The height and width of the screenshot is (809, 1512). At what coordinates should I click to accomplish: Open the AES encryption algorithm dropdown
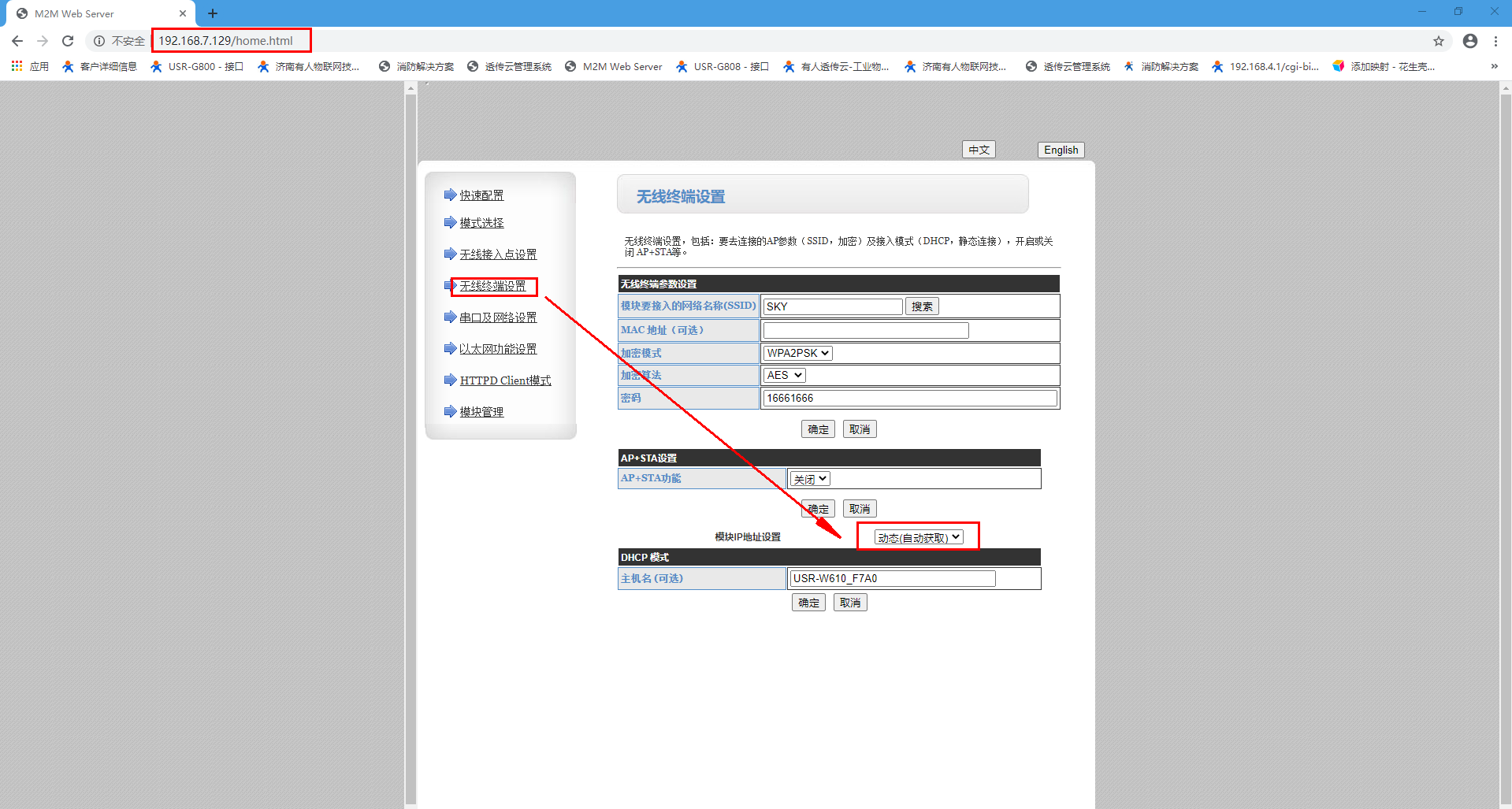(x=784, y=375)
